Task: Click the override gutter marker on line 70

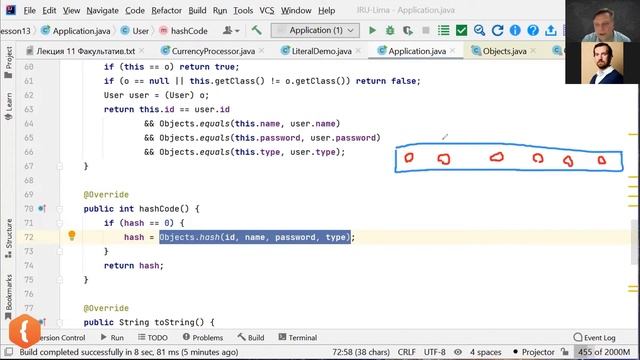Action: pyautogui.click(x=42, y=209)
